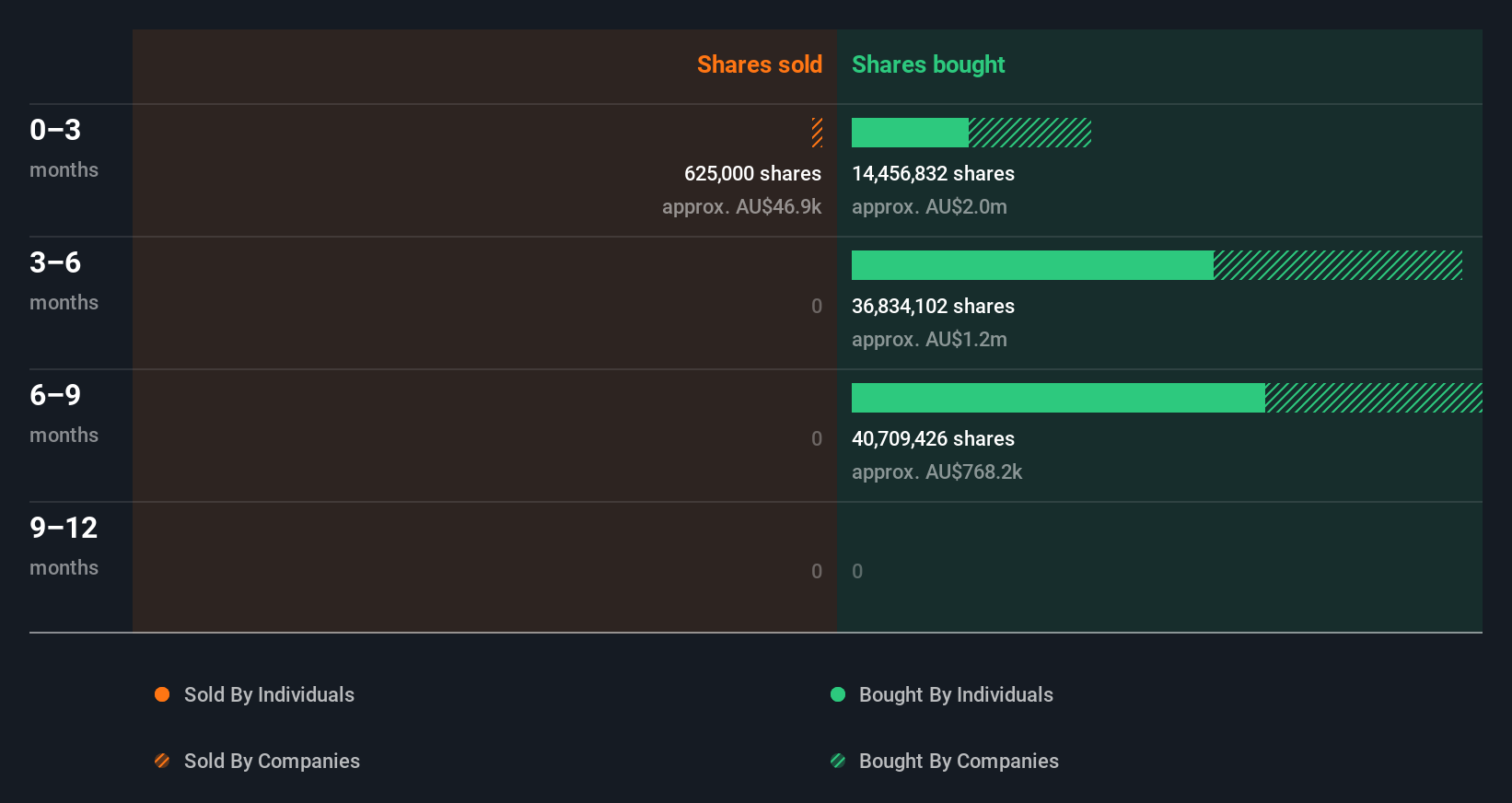Image resolution: width=1512 pixels, height=803 pixels.
Task: Click the 625,000 shares sold value
Action: (x=752, y=174)
